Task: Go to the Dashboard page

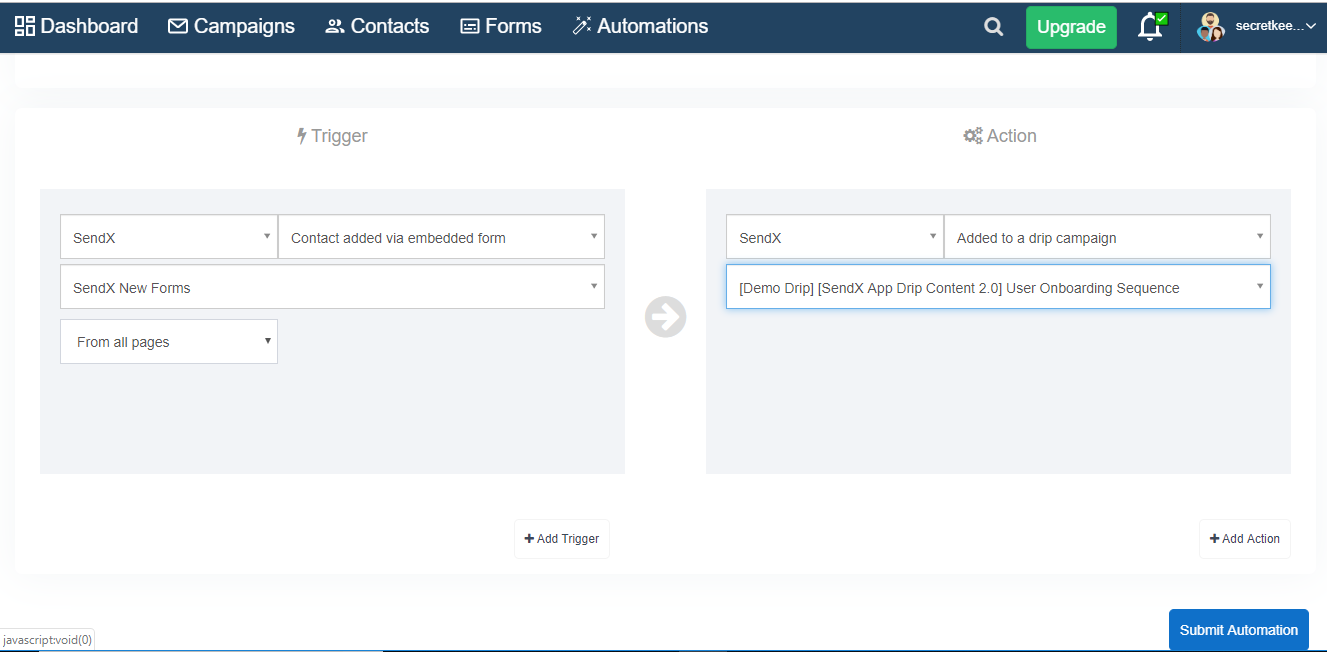Action: (76, 26)
